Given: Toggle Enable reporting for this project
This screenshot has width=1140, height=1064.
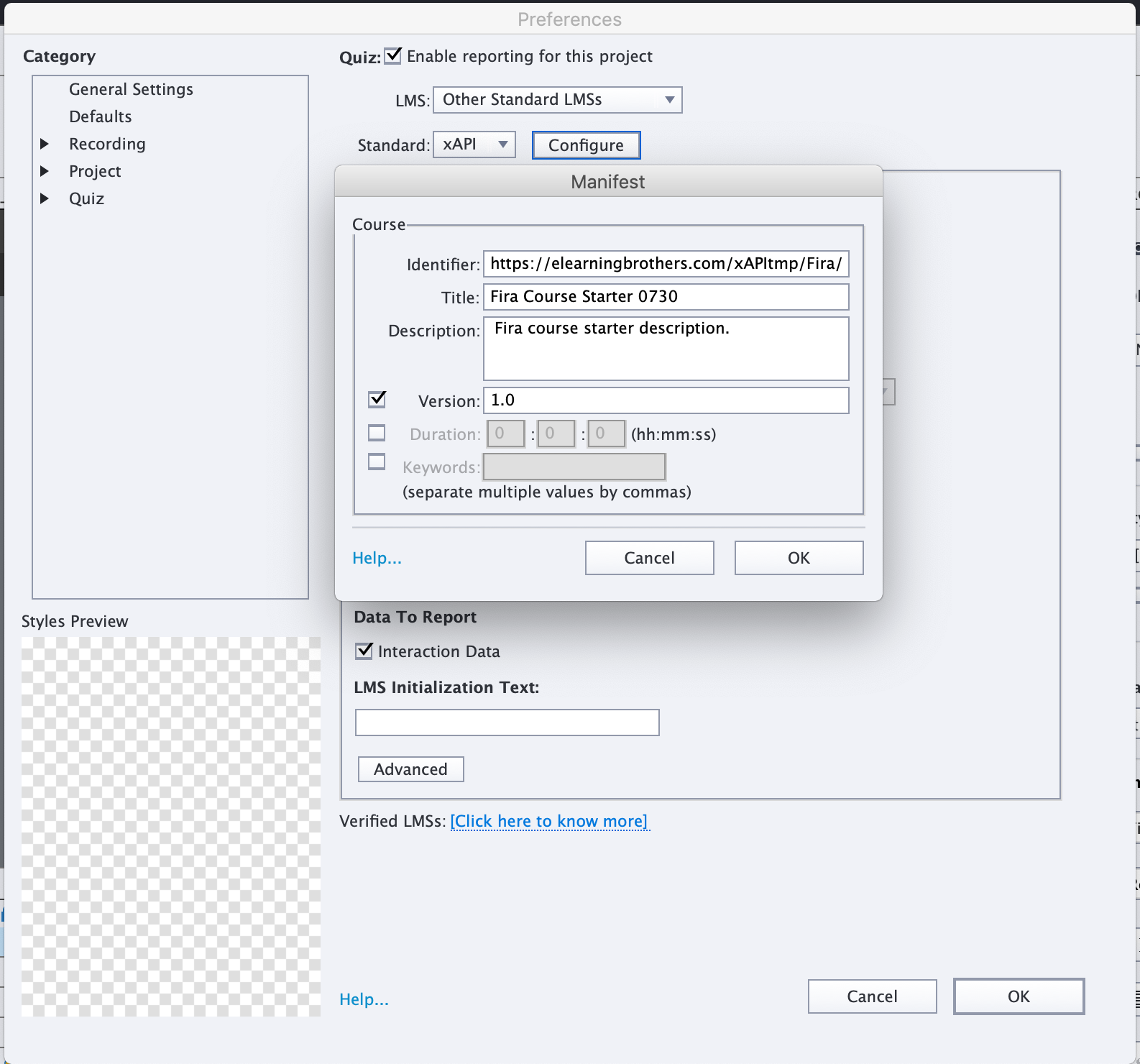Looking at the screenshot, I should 393,56.
